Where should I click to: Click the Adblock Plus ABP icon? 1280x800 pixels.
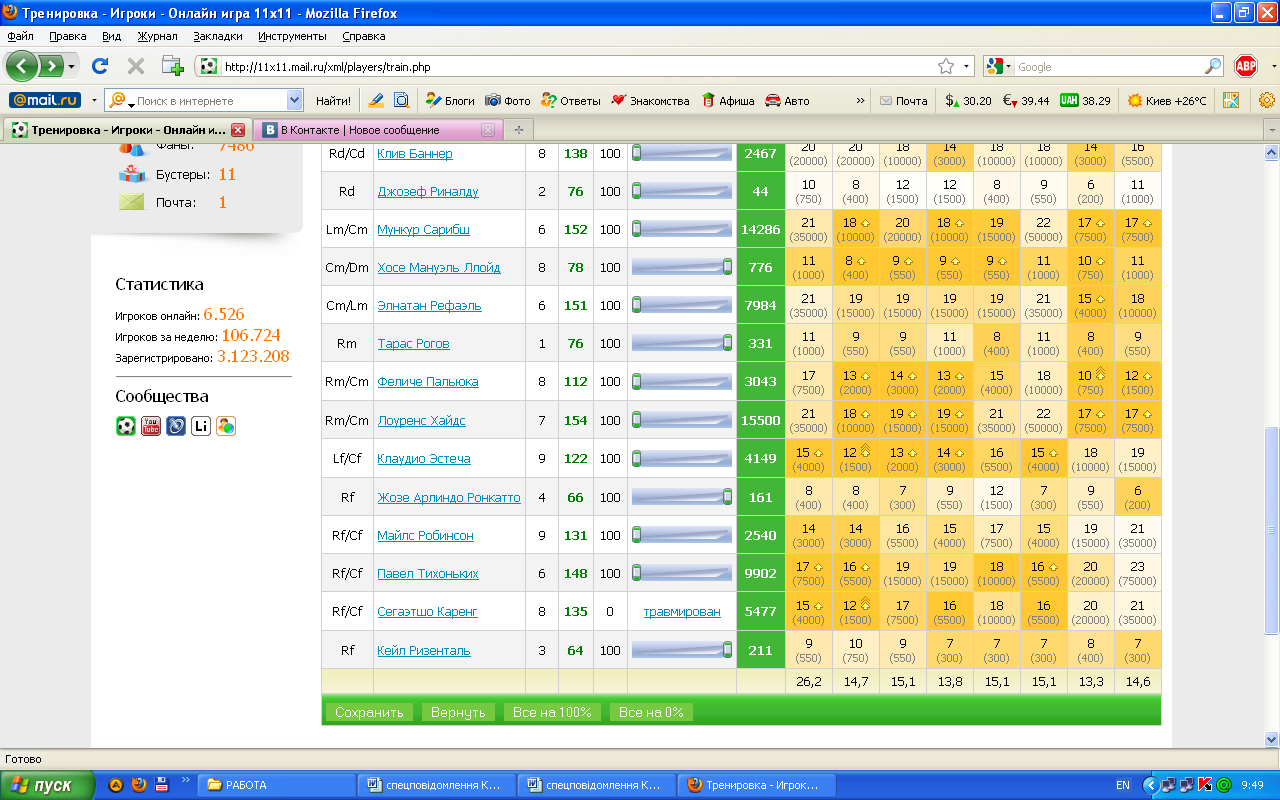tap(1245, 66)
